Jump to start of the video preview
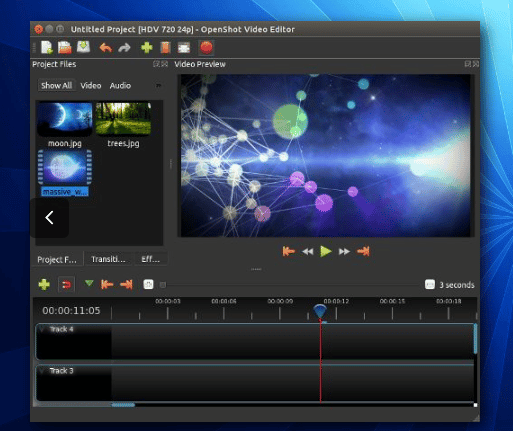This screenshot has width=513, height=431. click(x=289, y=251)
